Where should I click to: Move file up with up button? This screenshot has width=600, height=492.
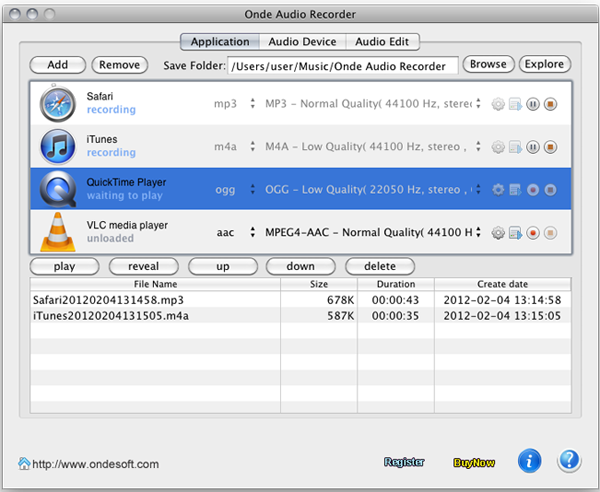[223, 266]
